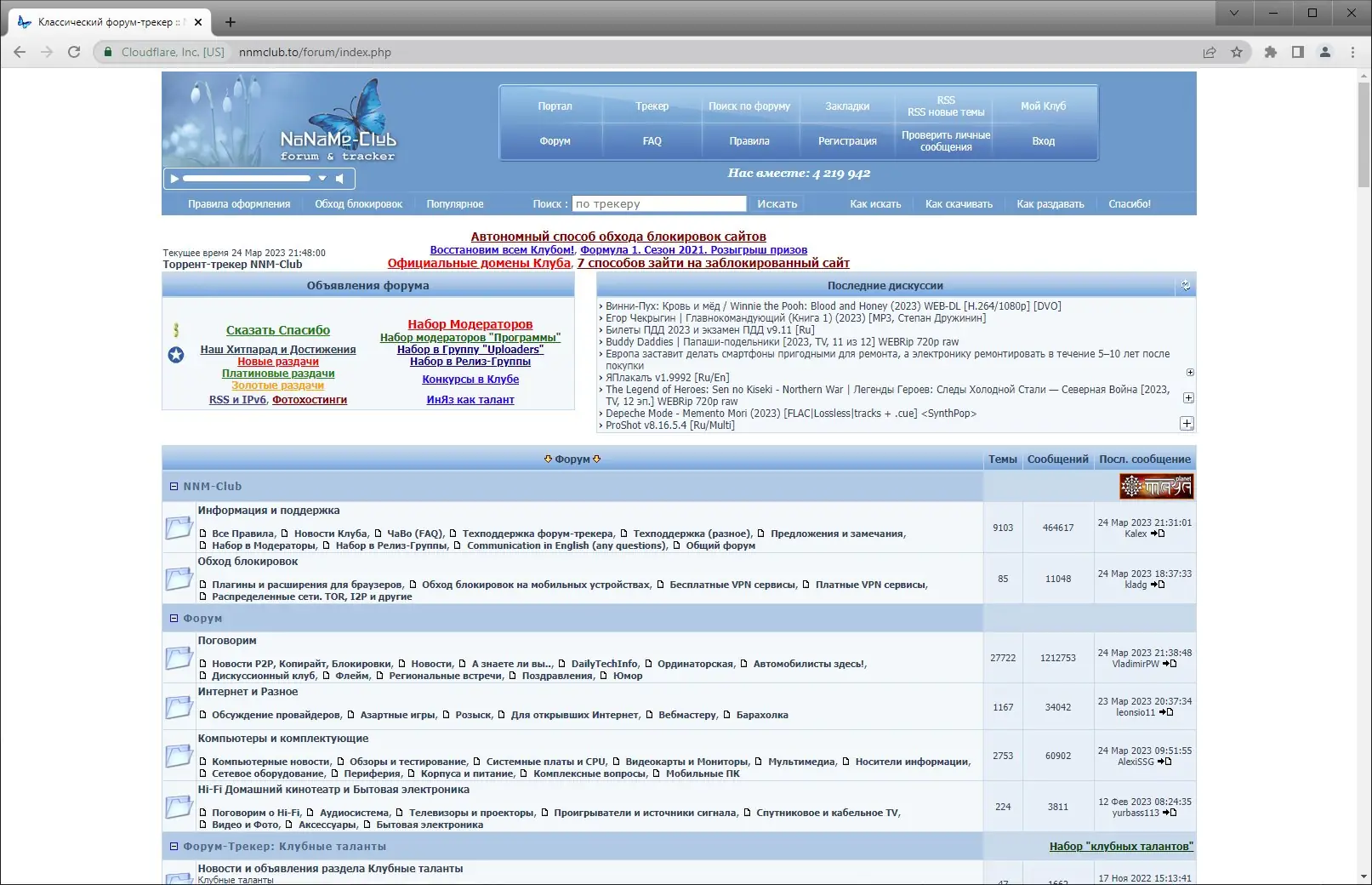
Task: Click the Искать search button
Action: click(x=777, y=204)
